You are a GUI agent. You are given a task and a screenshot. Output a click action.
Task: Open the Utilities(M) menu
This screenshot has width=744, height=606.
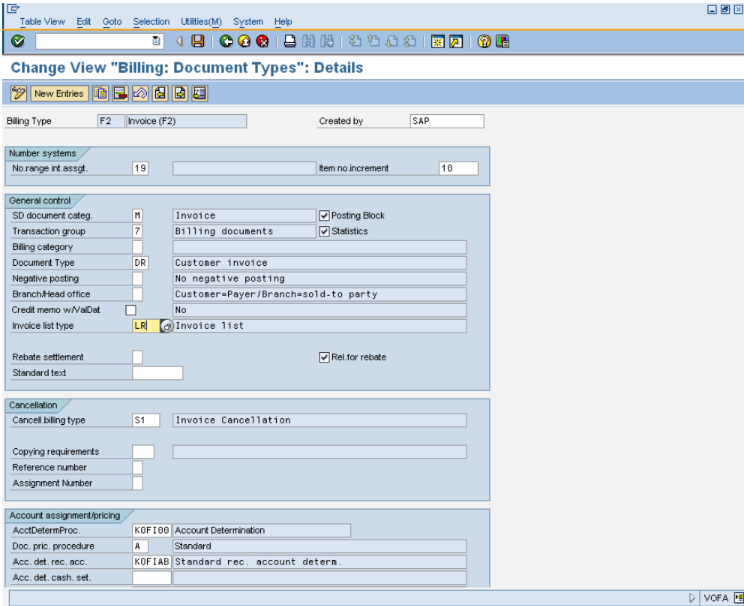(201, 21)
